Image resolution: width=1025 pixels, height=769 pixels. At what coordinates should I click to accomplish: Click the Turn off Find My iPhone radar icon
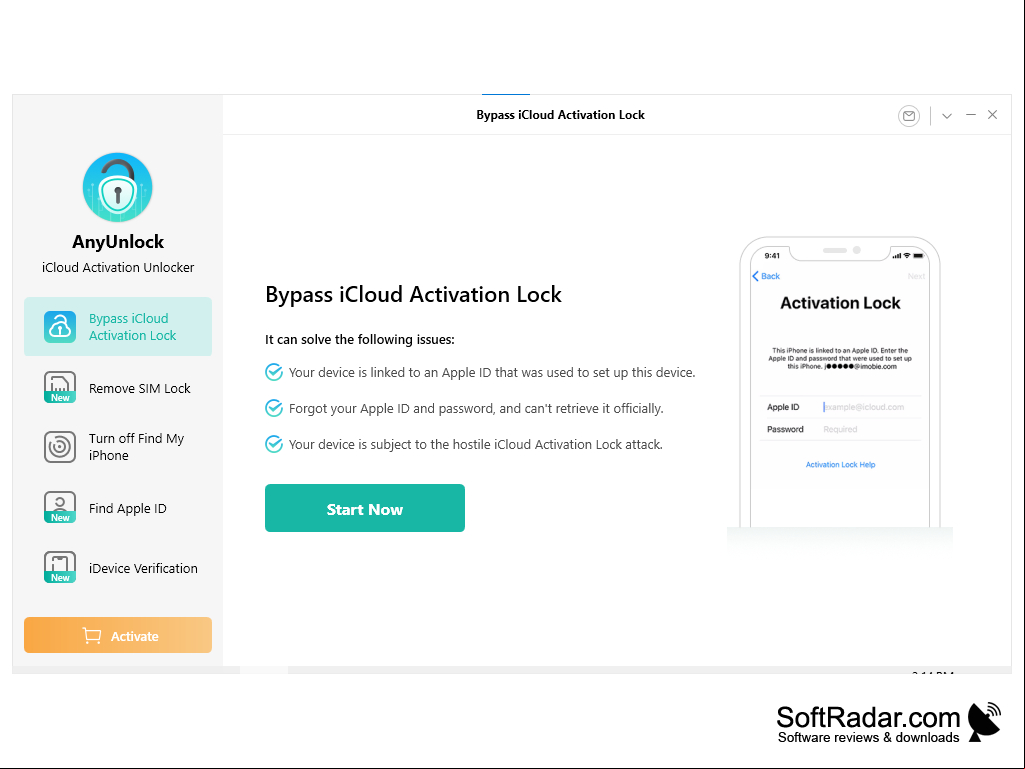(x=59, y=447)
